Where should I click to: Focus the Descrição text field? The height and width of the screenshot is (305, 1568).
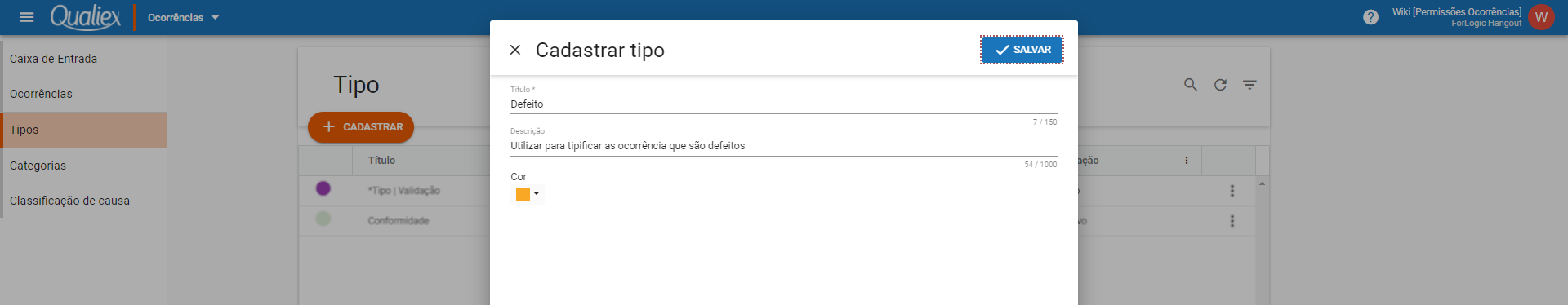[x=784, y=146]
